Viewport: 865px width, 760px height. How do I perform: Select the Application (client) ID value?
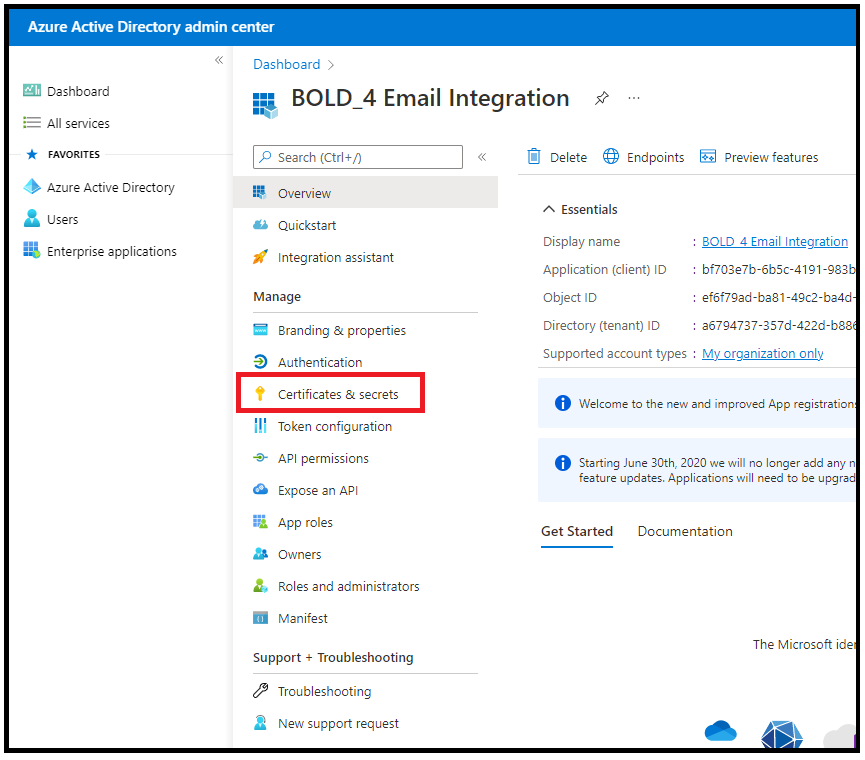[778, 269]
